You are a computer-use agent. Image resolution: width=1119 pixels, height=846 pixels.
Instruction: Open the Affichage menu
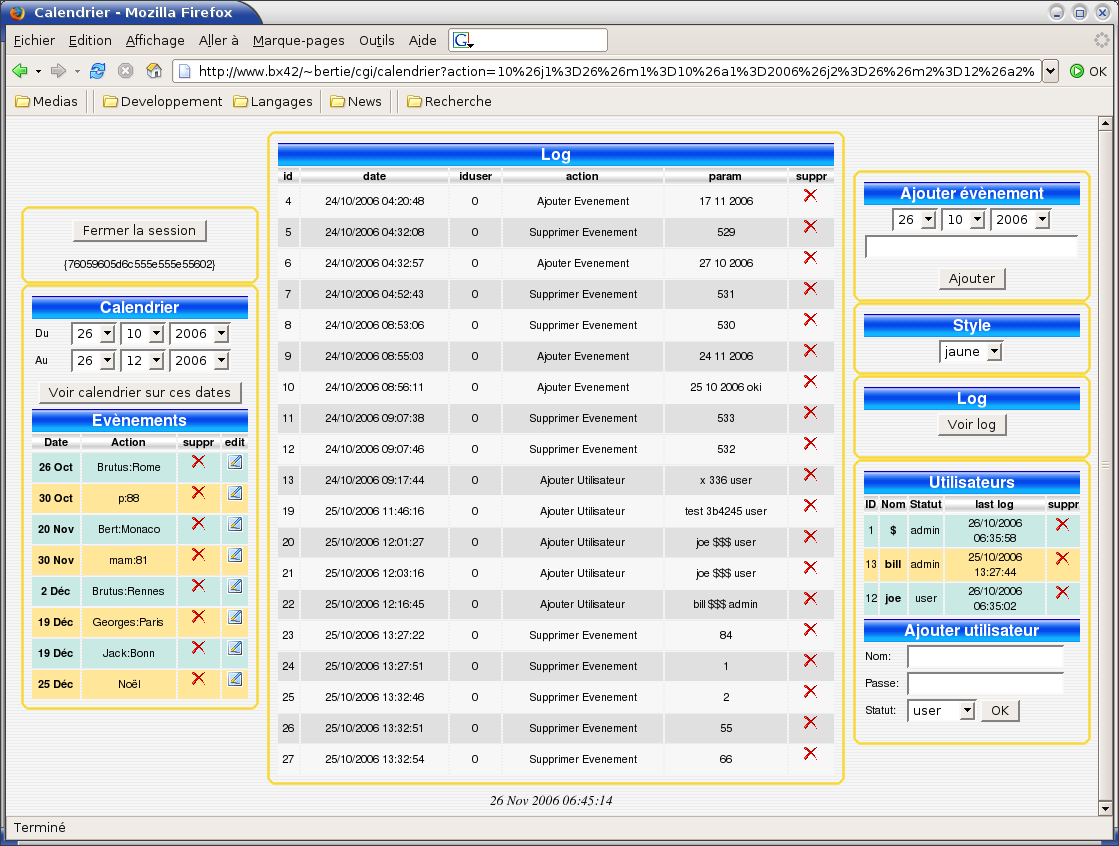pos(155,40)
